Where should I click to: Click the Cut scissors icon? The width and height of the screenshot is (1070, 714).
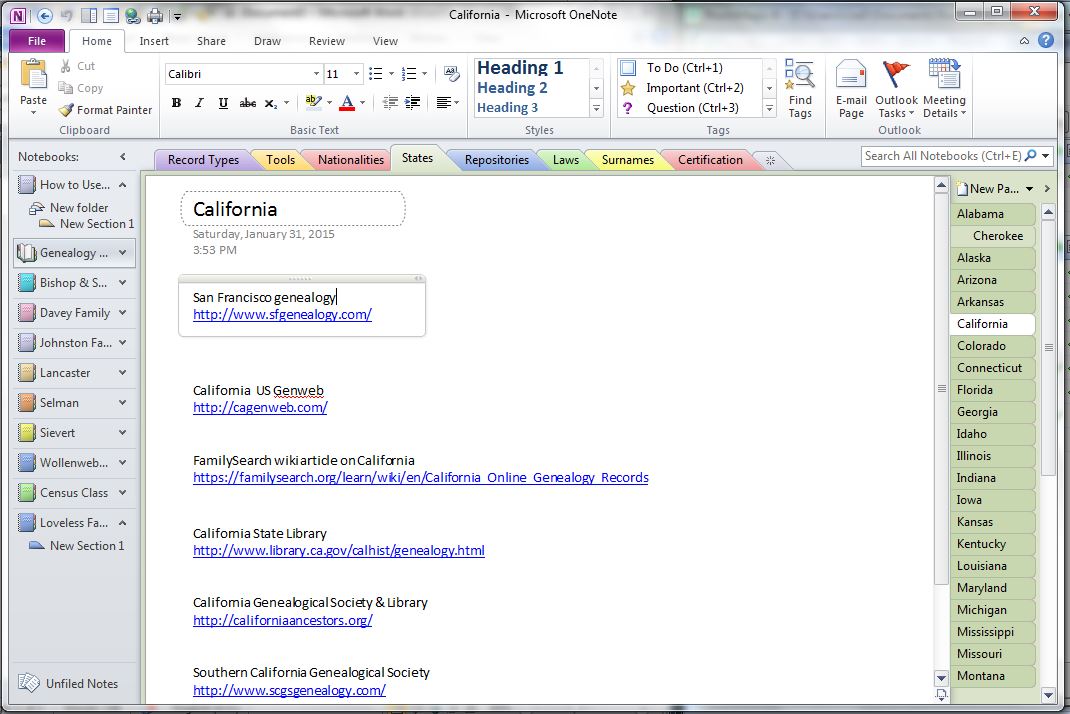(x=66, y=66)
